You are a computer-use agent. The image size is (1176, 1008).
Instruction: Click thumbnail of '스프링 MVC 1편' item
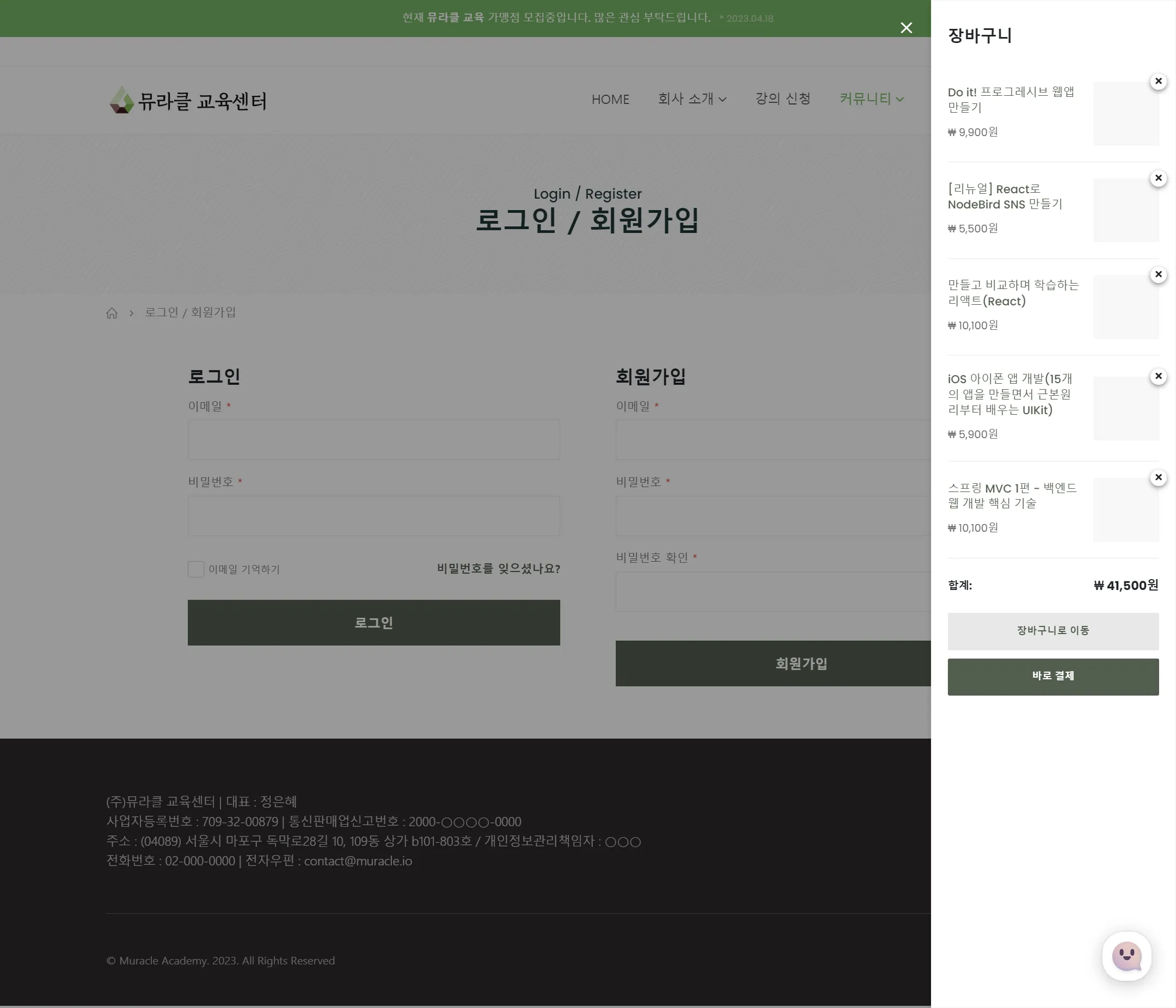coord(1126,509)
